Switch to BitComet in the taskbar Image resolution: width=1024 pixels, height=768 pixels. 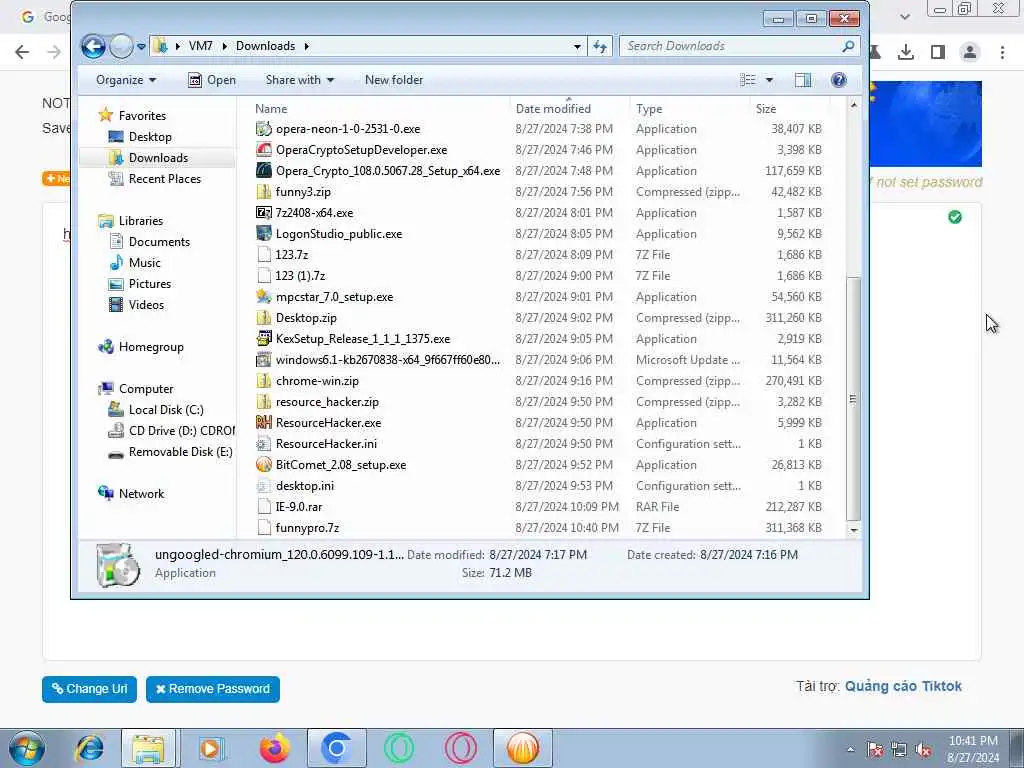(x=522, y=748)
